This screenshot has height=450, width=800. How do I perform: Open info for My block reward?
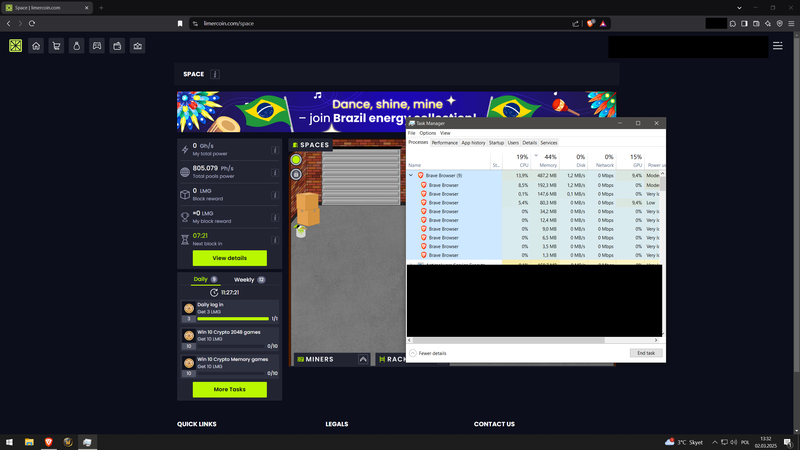click(274, 217)
